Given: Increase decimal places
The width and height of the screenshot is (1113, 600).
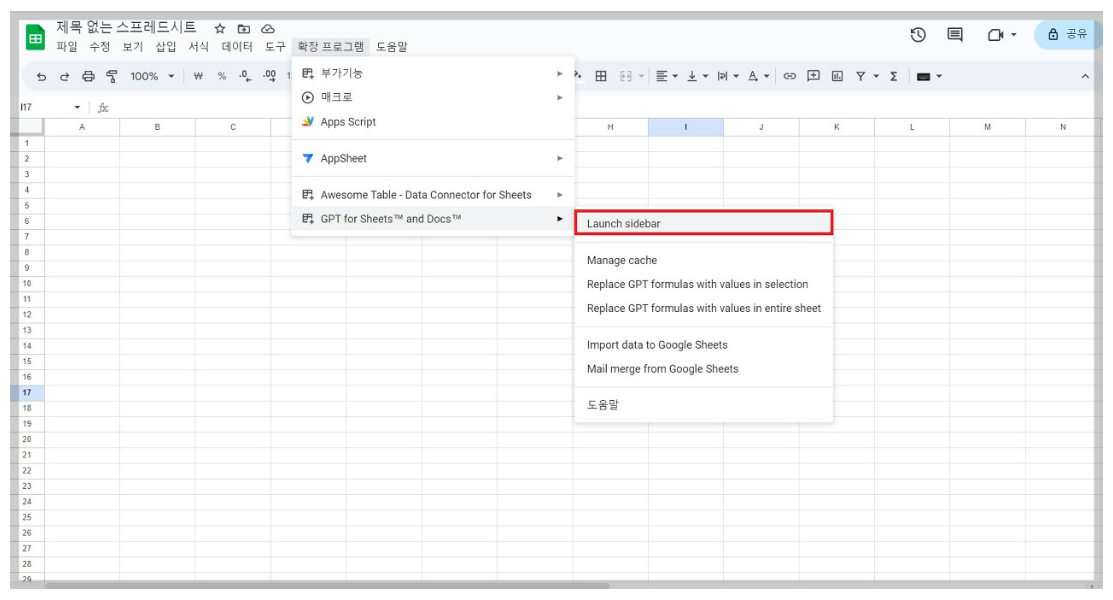Looking at the screenshot, I should pyautogui.click(x=270, y=76).
